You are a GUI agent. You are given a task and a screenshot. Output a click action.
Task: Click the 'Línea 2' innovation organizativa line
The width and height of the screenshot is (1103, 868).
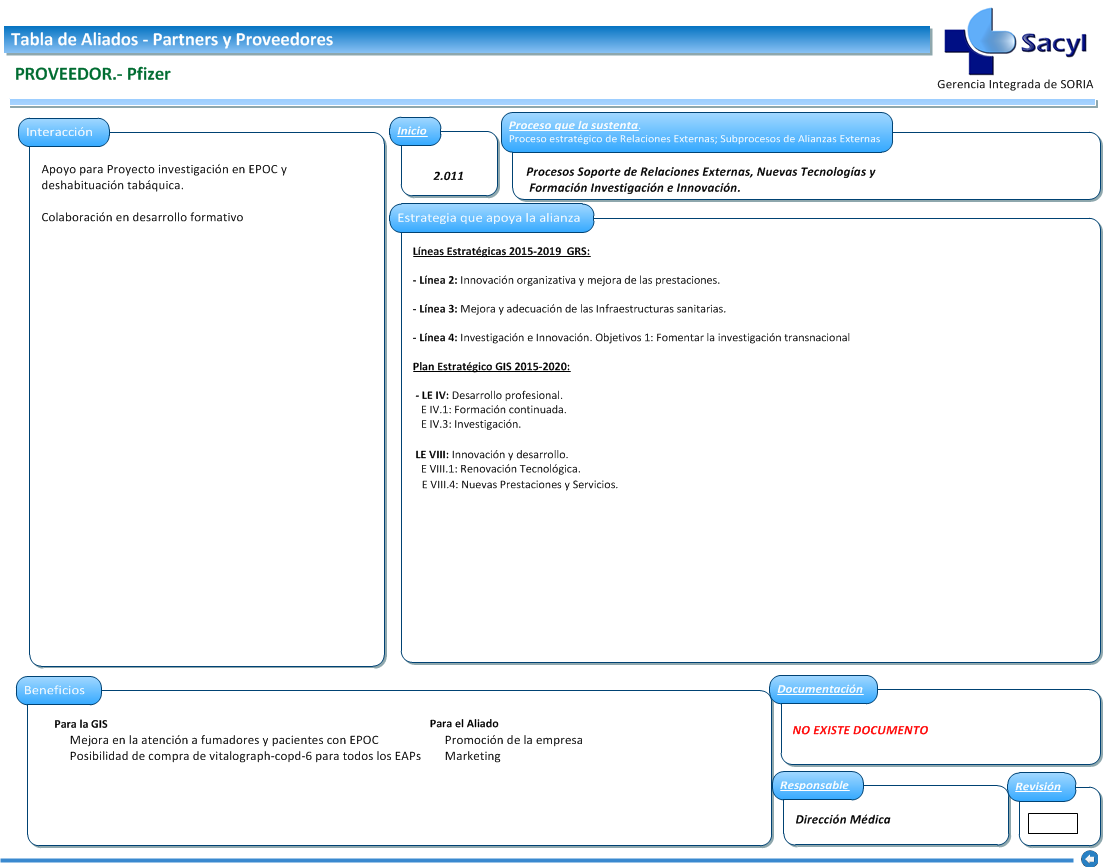tap(566, 280)
